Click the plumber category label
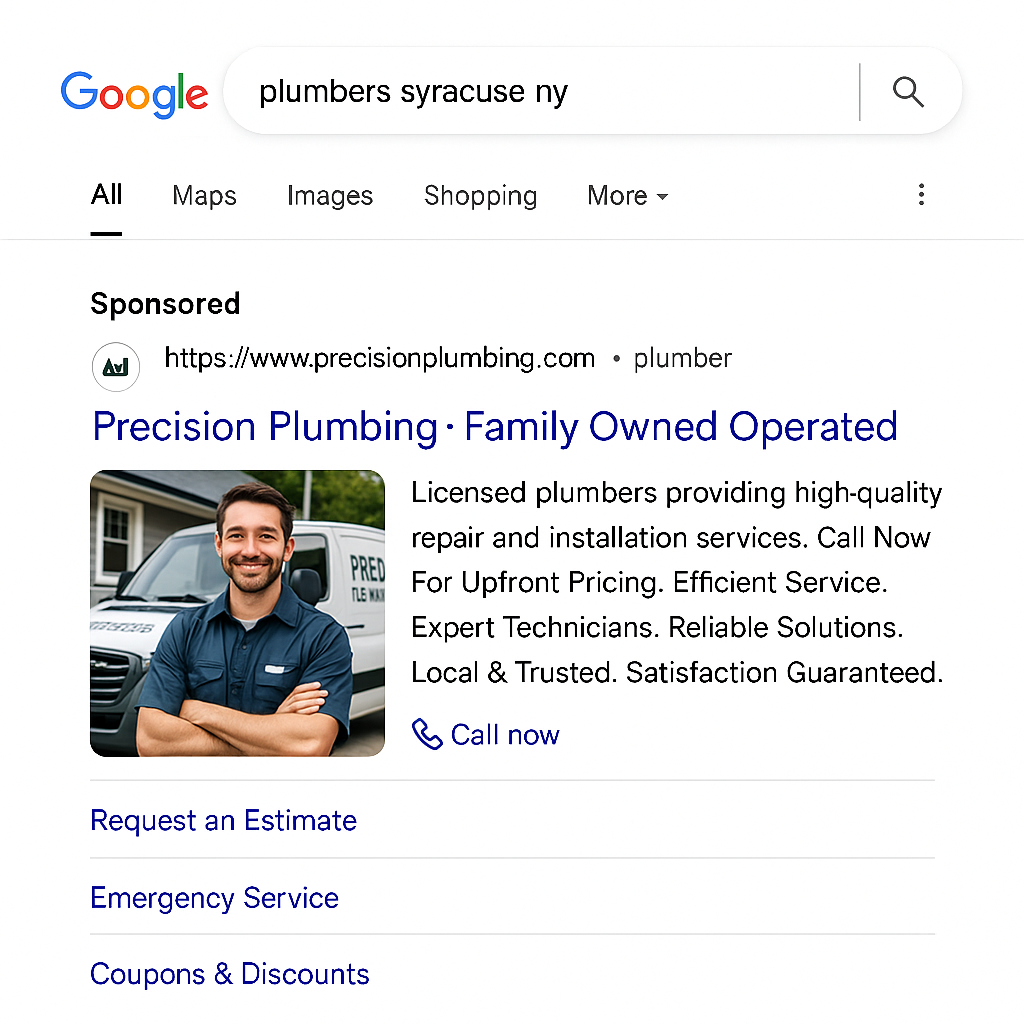Screen dimensions: 1024x1024 click(x=682, y=358)
